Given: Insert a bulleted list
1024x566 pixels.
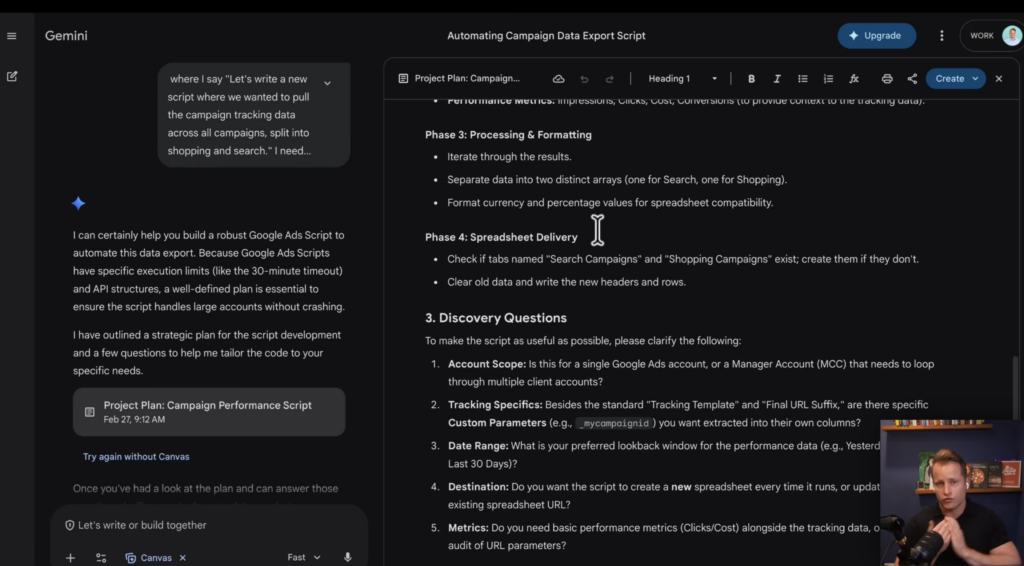Looking at the screenshot, I should tap(803, 79).
